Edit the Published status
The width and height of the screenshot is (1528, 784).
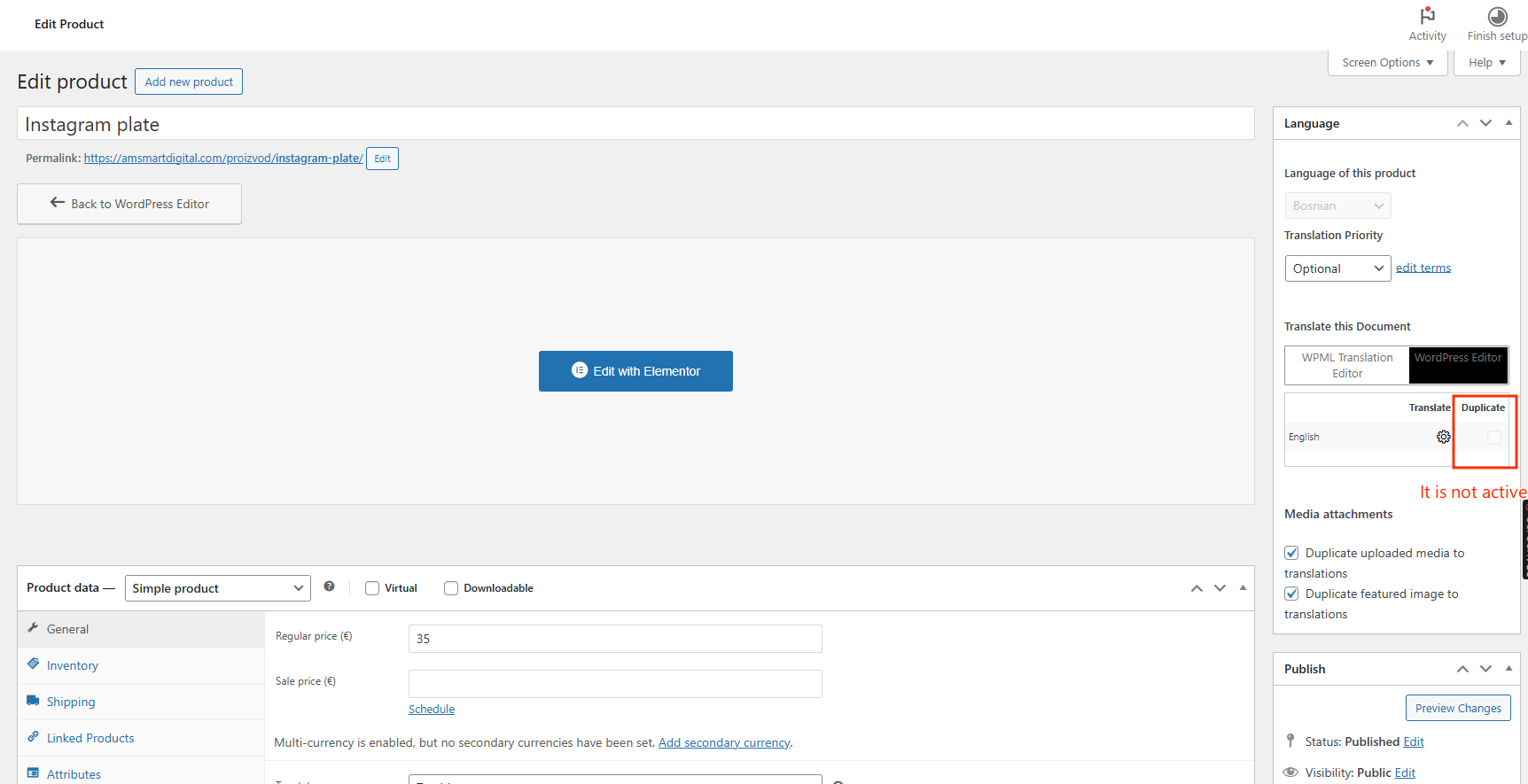1414,741
